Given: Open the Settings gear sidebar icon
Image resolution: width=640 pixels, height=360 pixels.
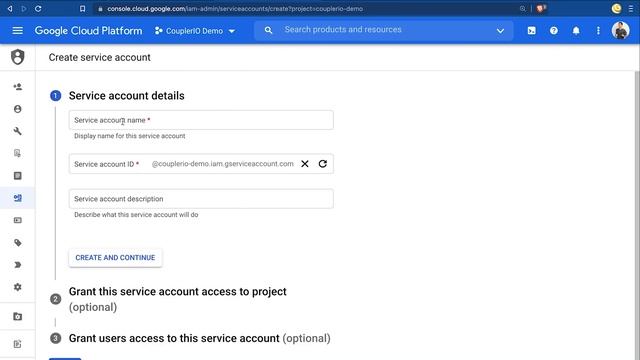Looking at the screenshot, I should pyautogui.click(x=18, y=287).
